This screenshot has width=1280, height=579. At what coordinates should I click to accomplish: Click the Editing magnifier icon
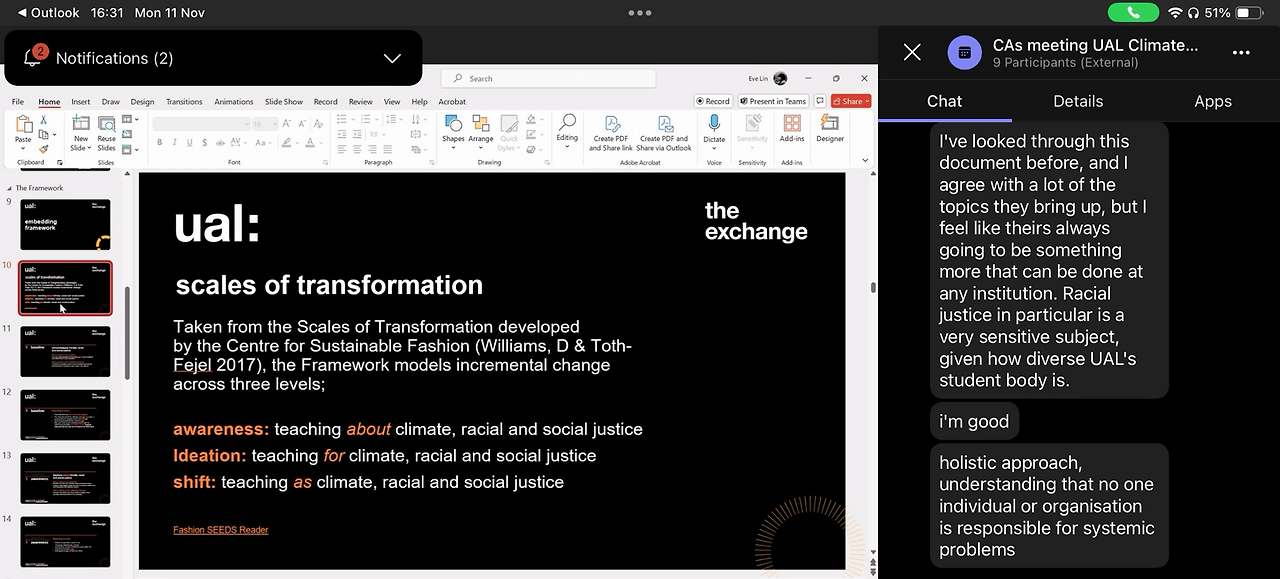pyautogui.click(x=567, y=122)
